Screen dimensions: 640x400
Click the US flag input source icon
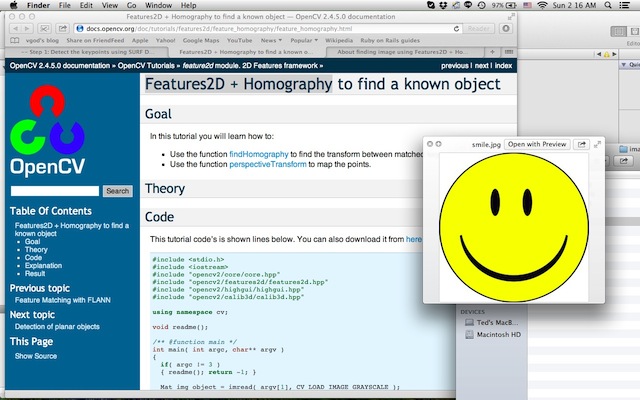[527, 5]
